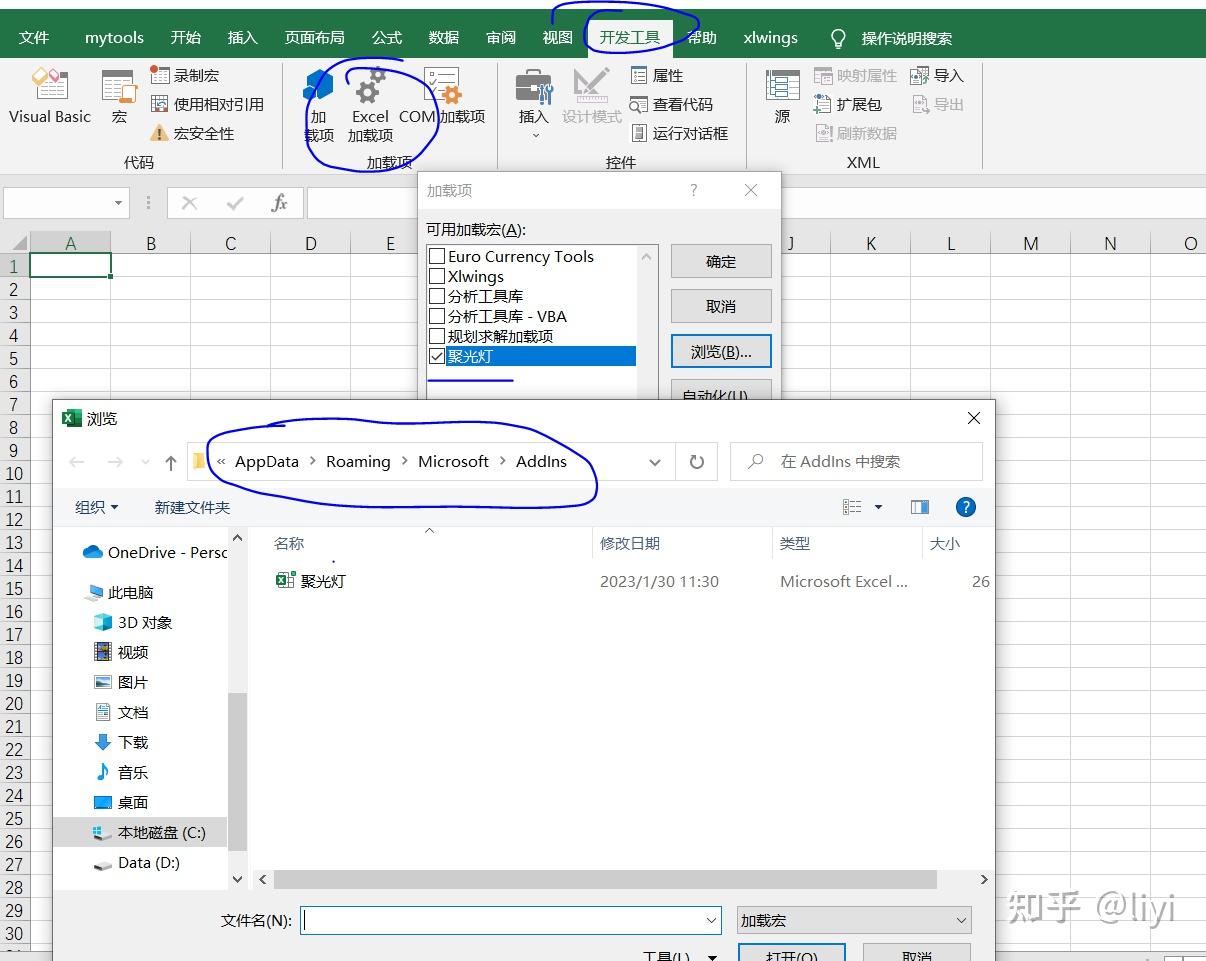Viewport: 1206px width, 961px height.
Task: Open Excel add-ins (Excel 加载项) gear icon
Action: 370,106
